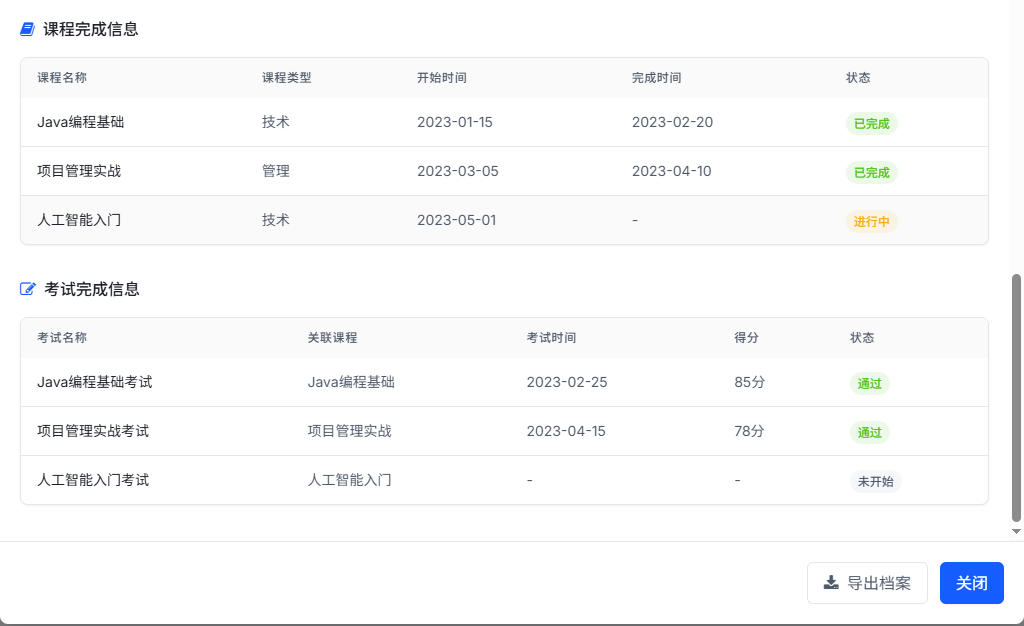Click the 得分 column header
Image resolution: width=1024 pixels, height=626 pixels.
[746, 338]
